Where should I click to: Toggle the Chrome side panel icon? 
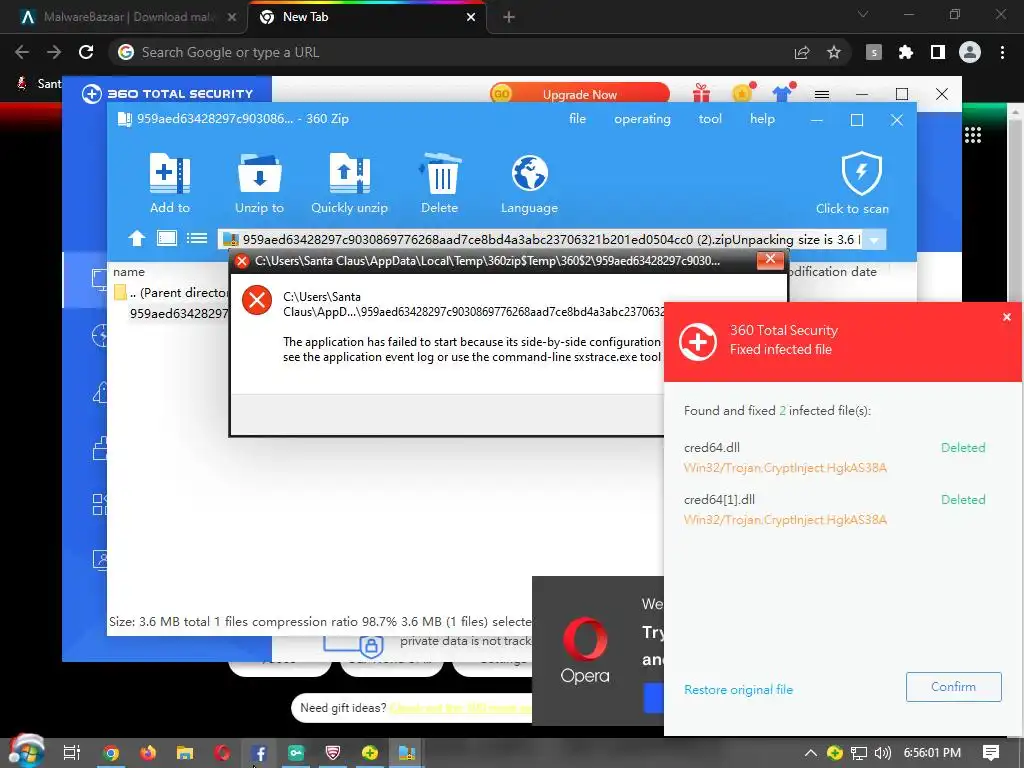(938, 52)
